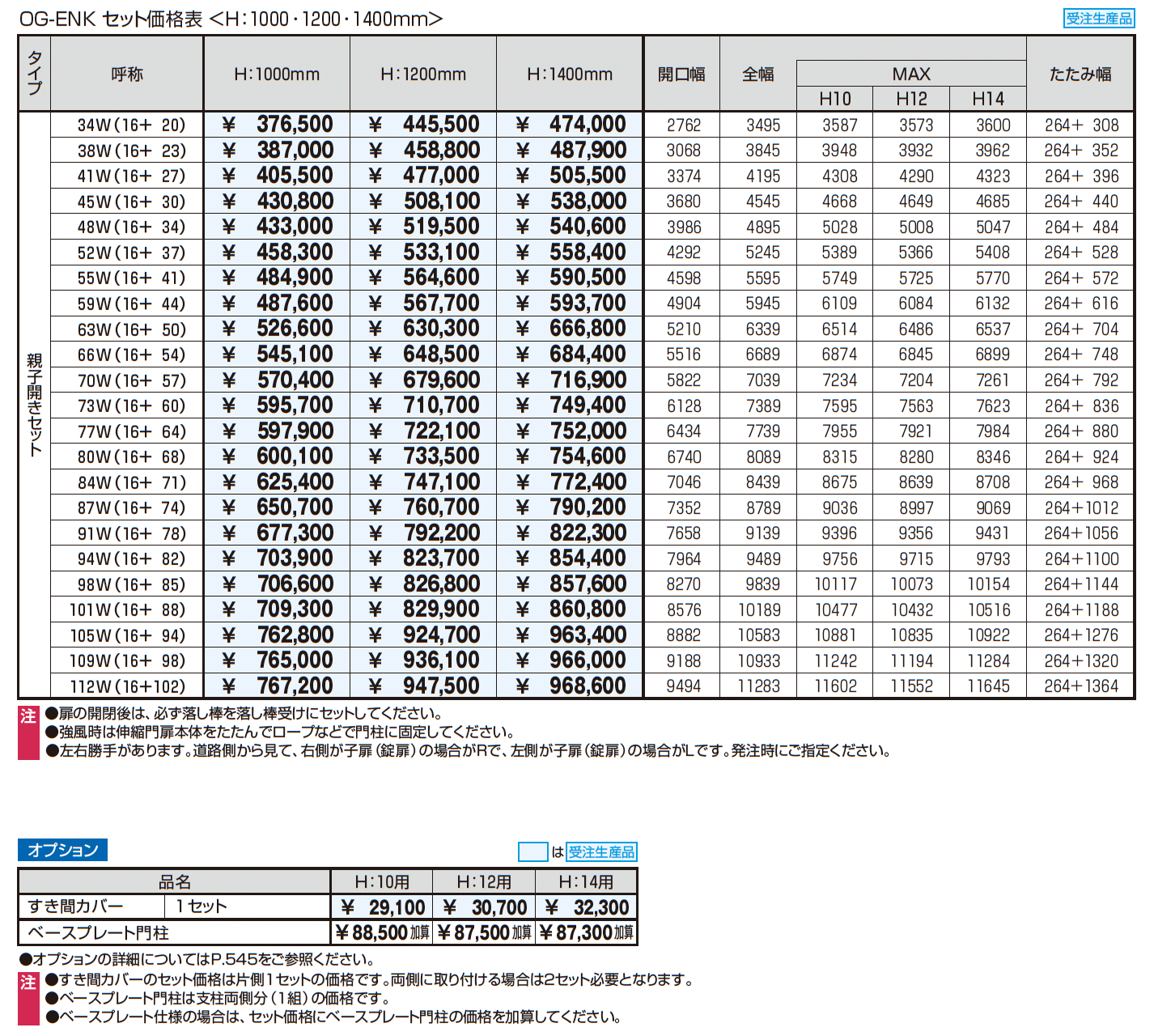This screenshot has height=1036, width=1154.
Task: Click the price ¥376,500
Action: (277, 125)
